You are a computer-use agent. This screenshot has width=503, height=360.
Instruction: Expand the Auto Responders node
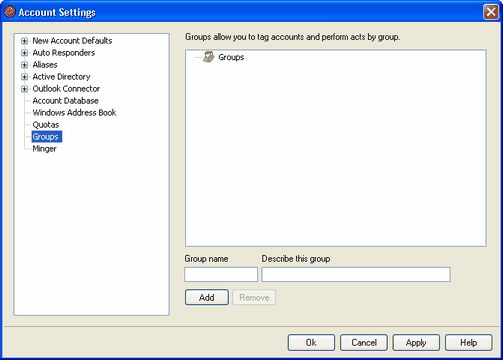pyautogui.click(x=24, y=53)
